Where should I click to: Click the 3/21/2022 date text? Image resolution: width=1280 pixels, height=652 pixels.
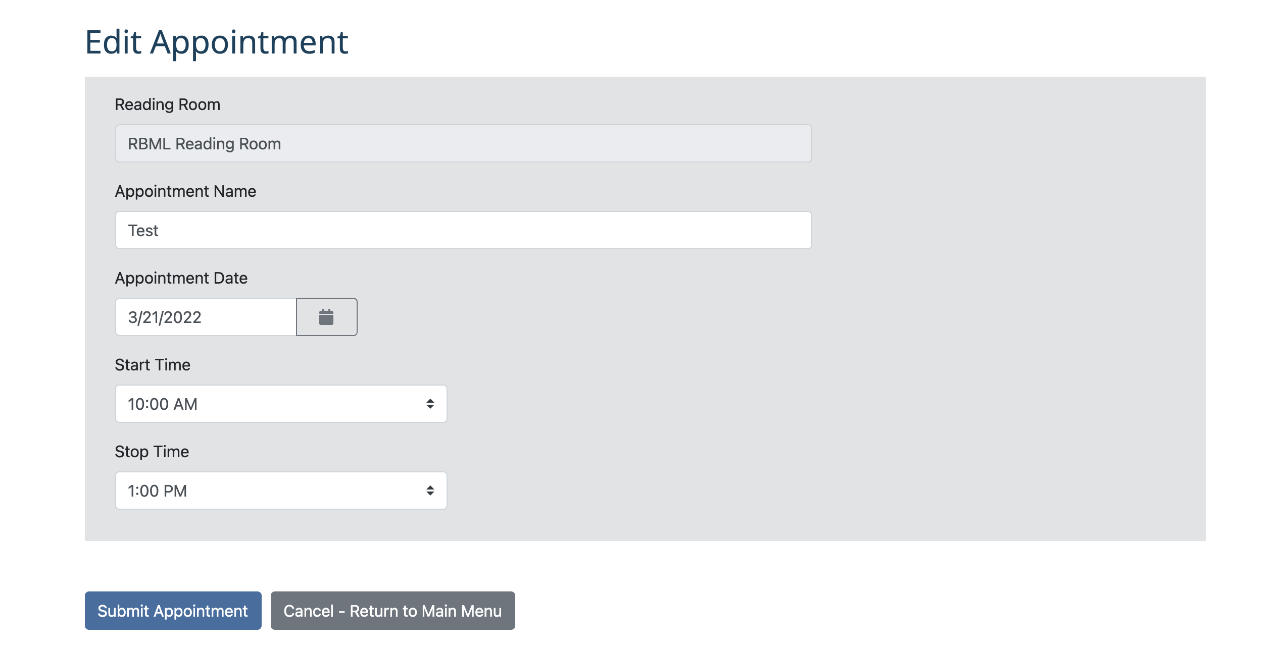pyautogui.click(x=165, y=317)
